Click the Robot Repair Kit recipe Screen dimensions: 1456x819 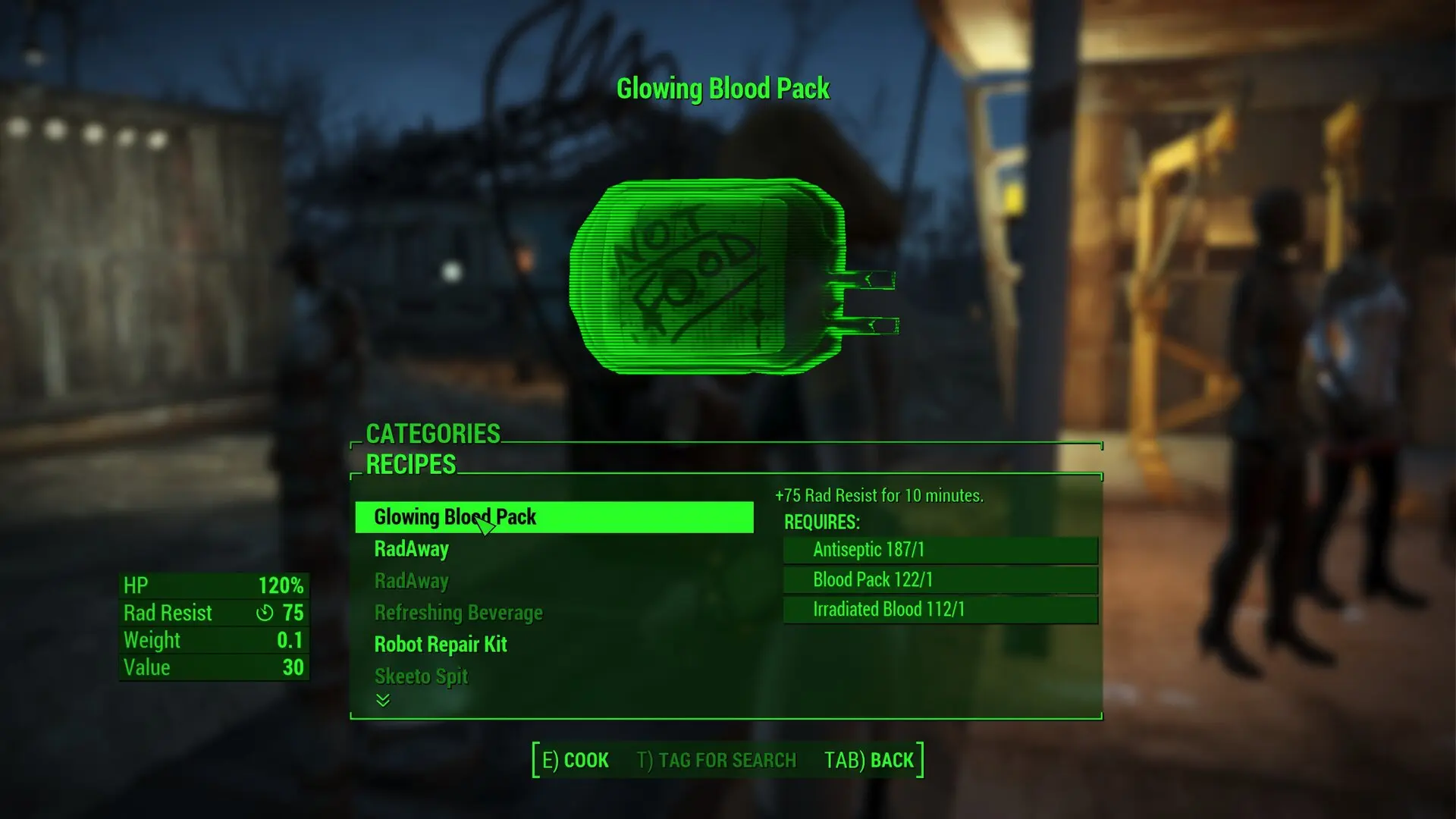443,644
